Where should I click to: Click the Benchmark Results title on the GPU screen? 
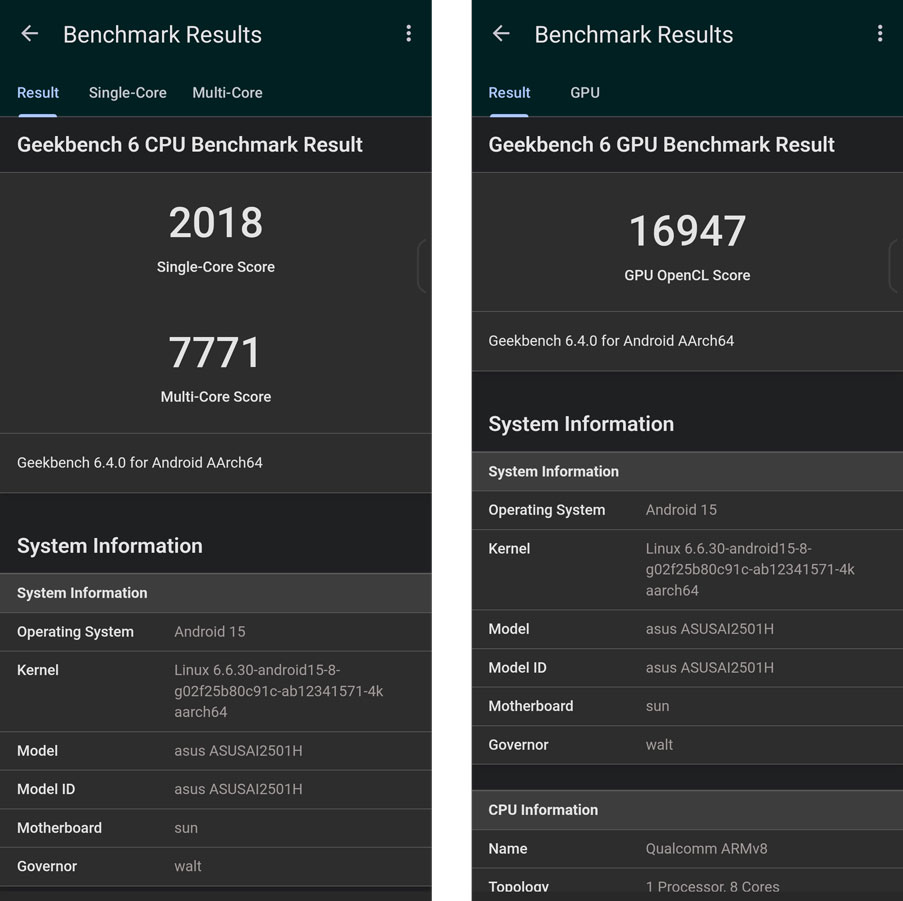pyautogui.click(x=633, y=35)
